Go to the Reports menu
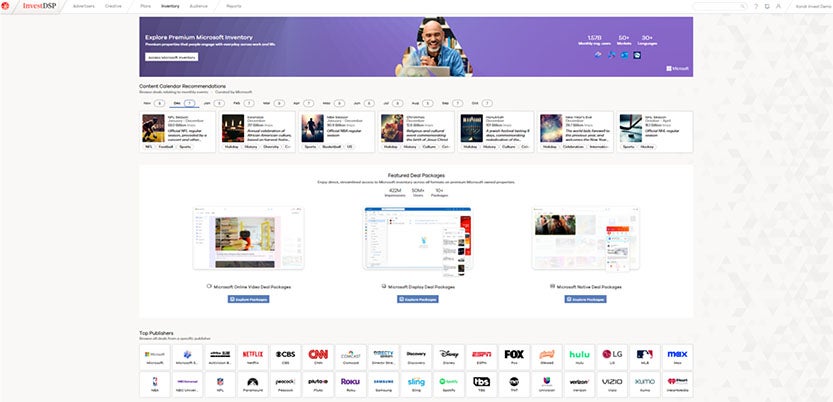This screenshot has width=833, height=402. click(x=234, y=6)
